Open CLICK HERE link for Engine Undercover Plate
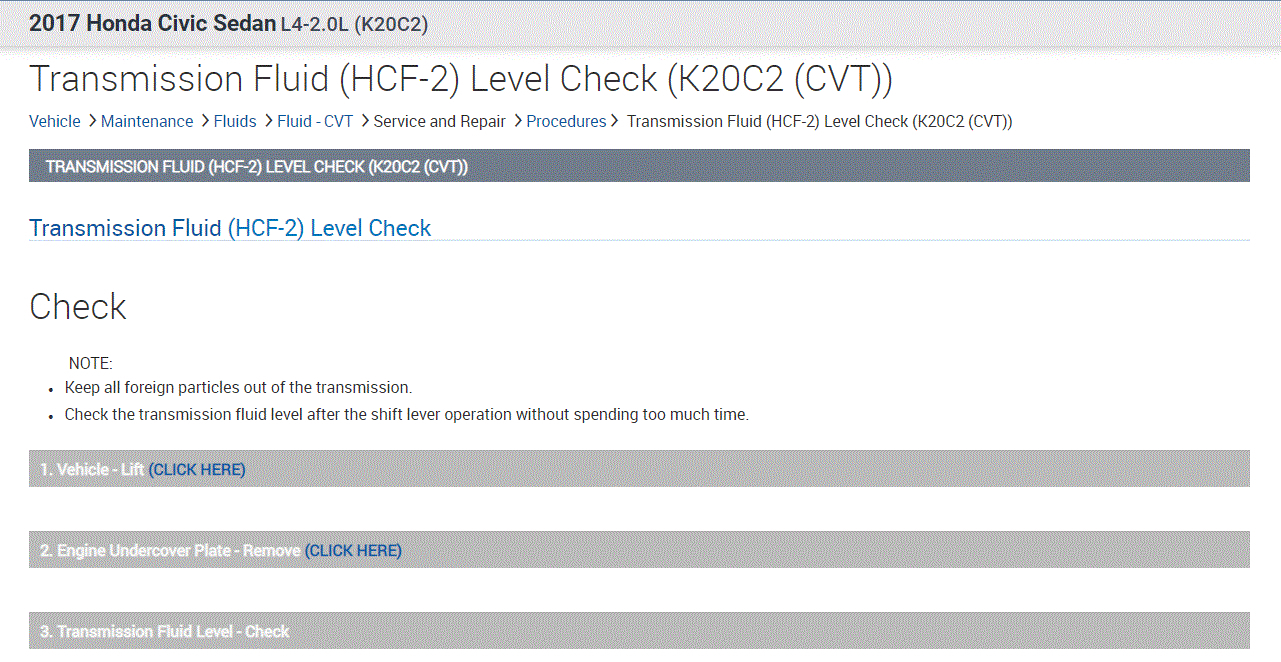Viewport: 1281px width, 662px height. point(353,550)
